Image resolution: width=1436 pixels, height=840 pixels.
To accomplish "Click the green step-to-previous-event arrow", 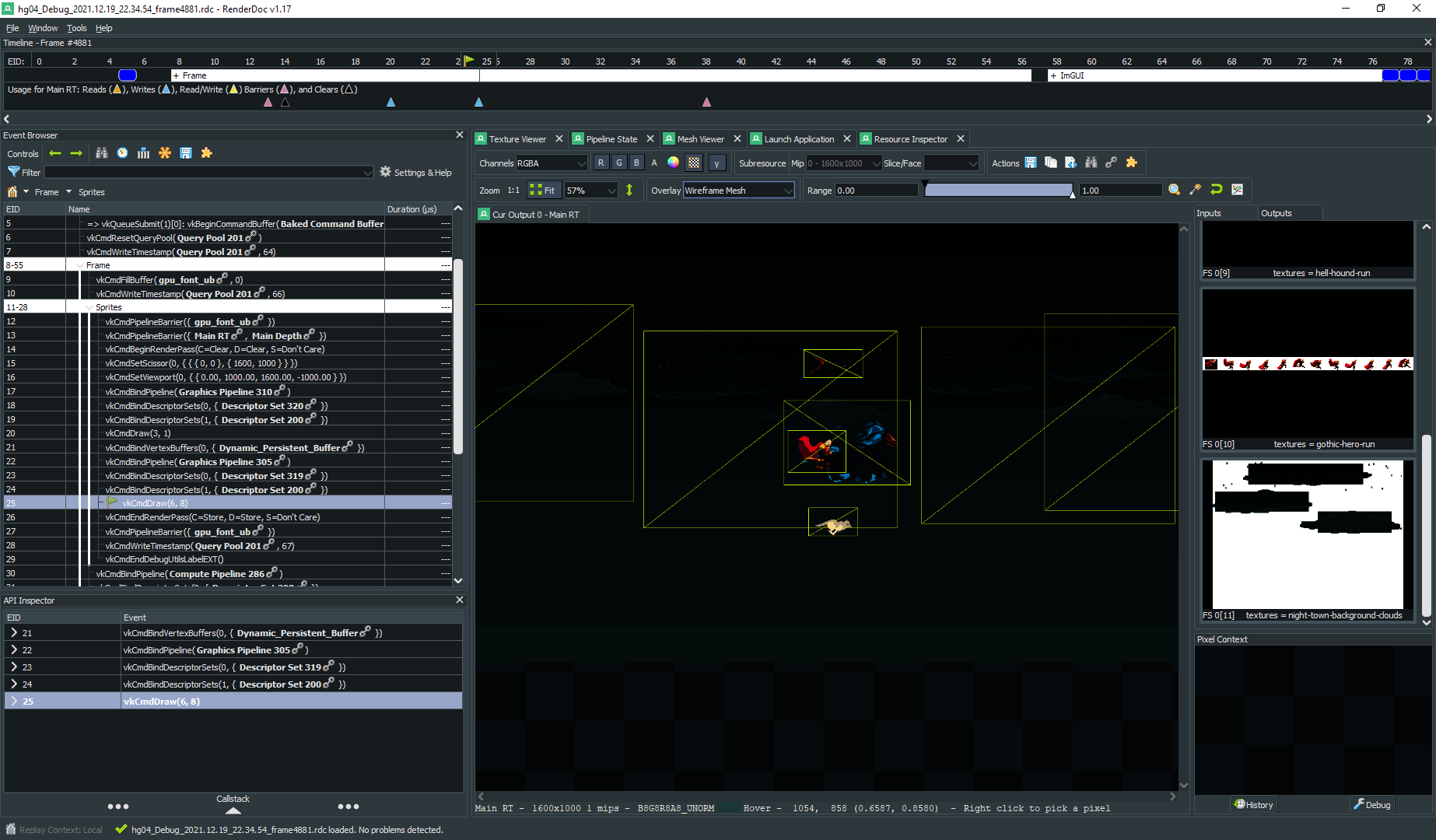I will pos(55,153).
